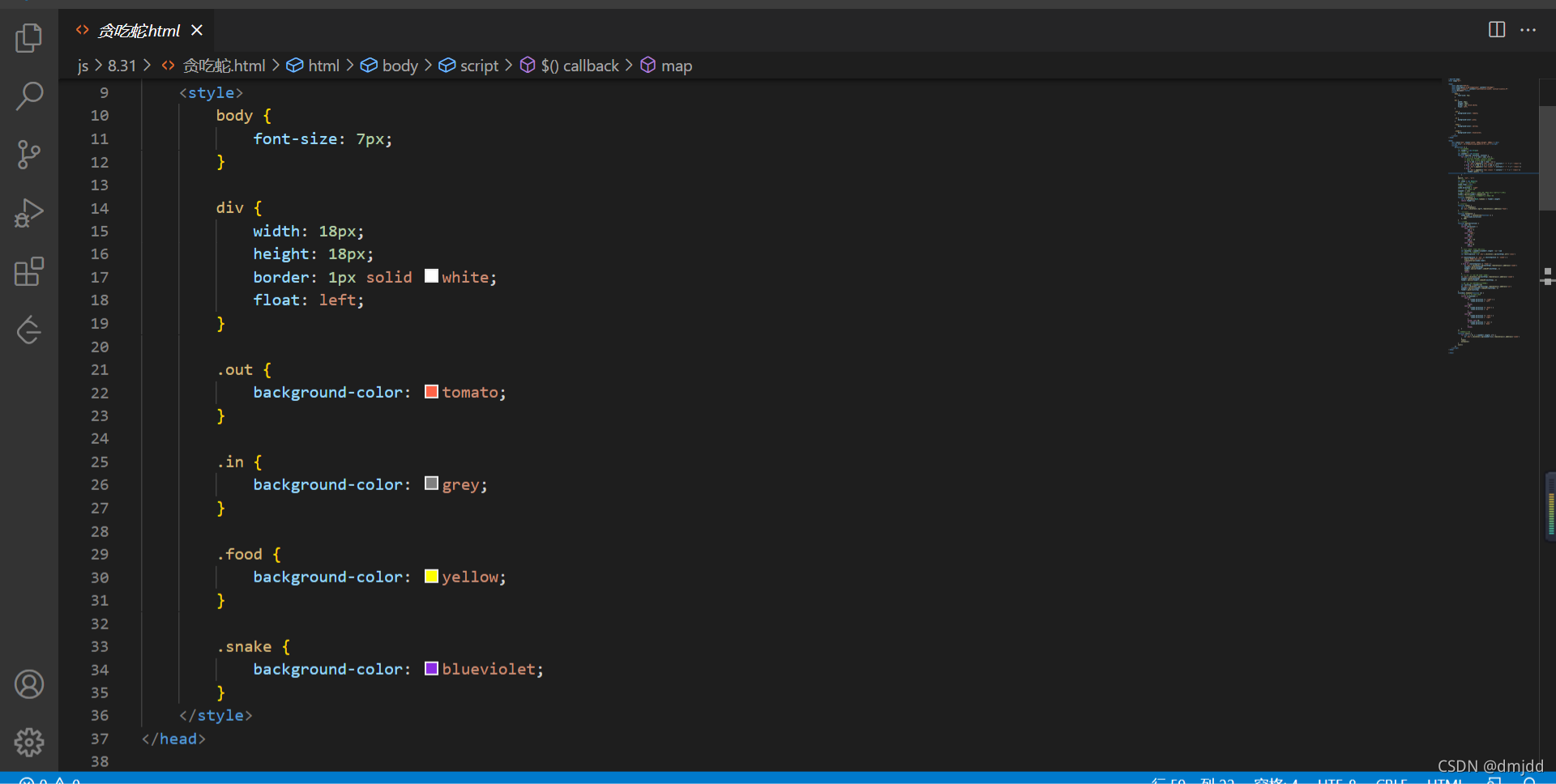Viewport: 1556px width, 784px height.
Task: Open the Search view icon
Action: pos(29,96)
